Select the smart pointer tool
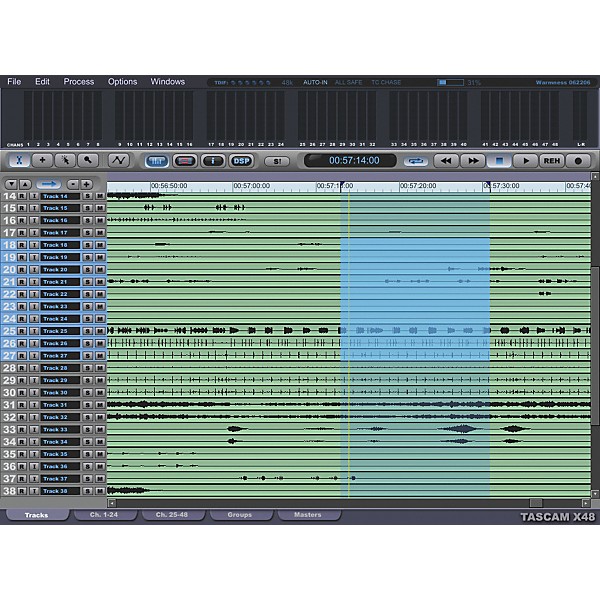600x600 pixels. pos(65,161)
